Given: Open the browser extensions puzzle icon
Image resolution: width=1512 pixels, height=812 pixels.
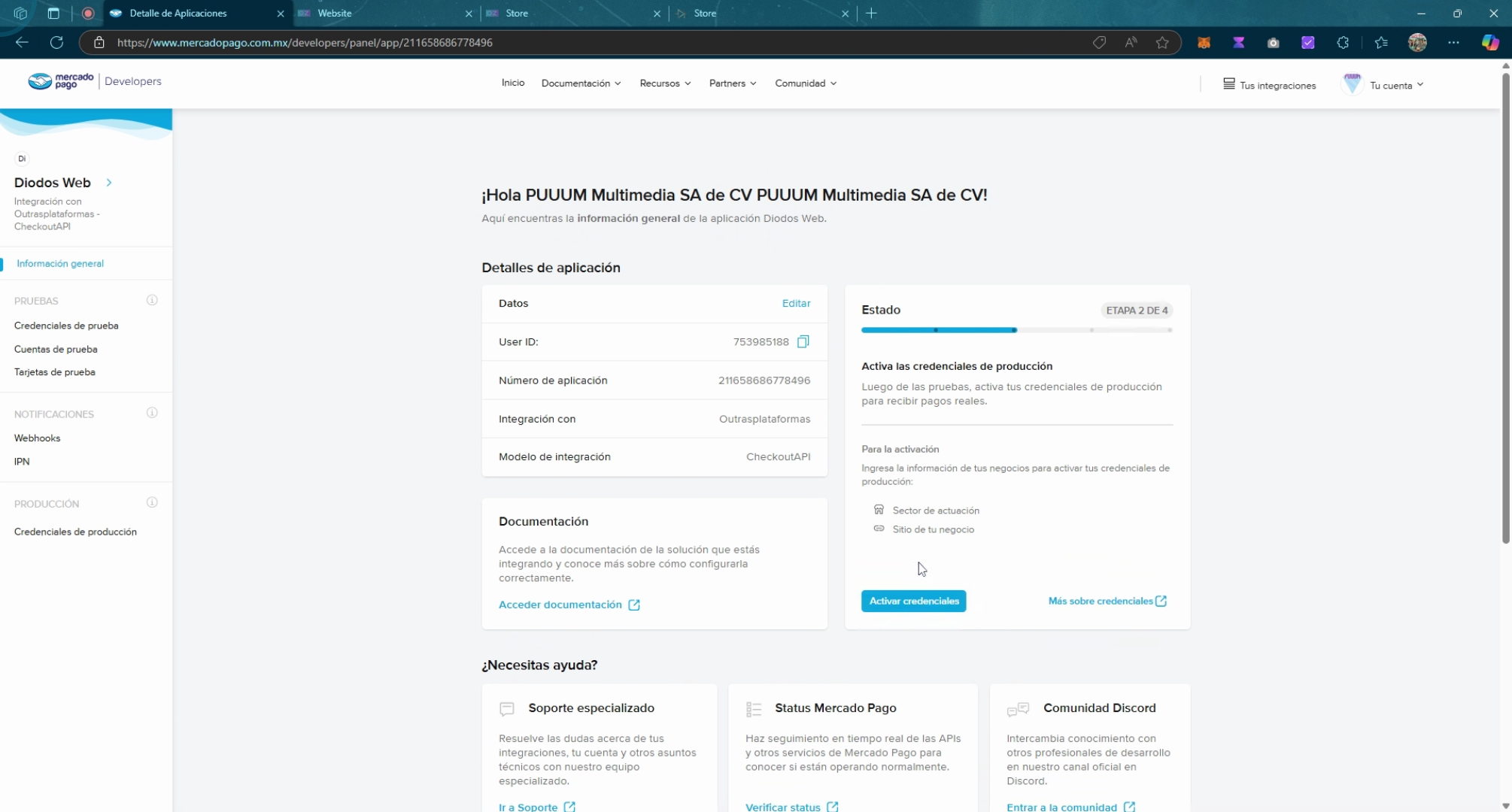Looking at the screenshot, I should click(x=1343, y=43).
